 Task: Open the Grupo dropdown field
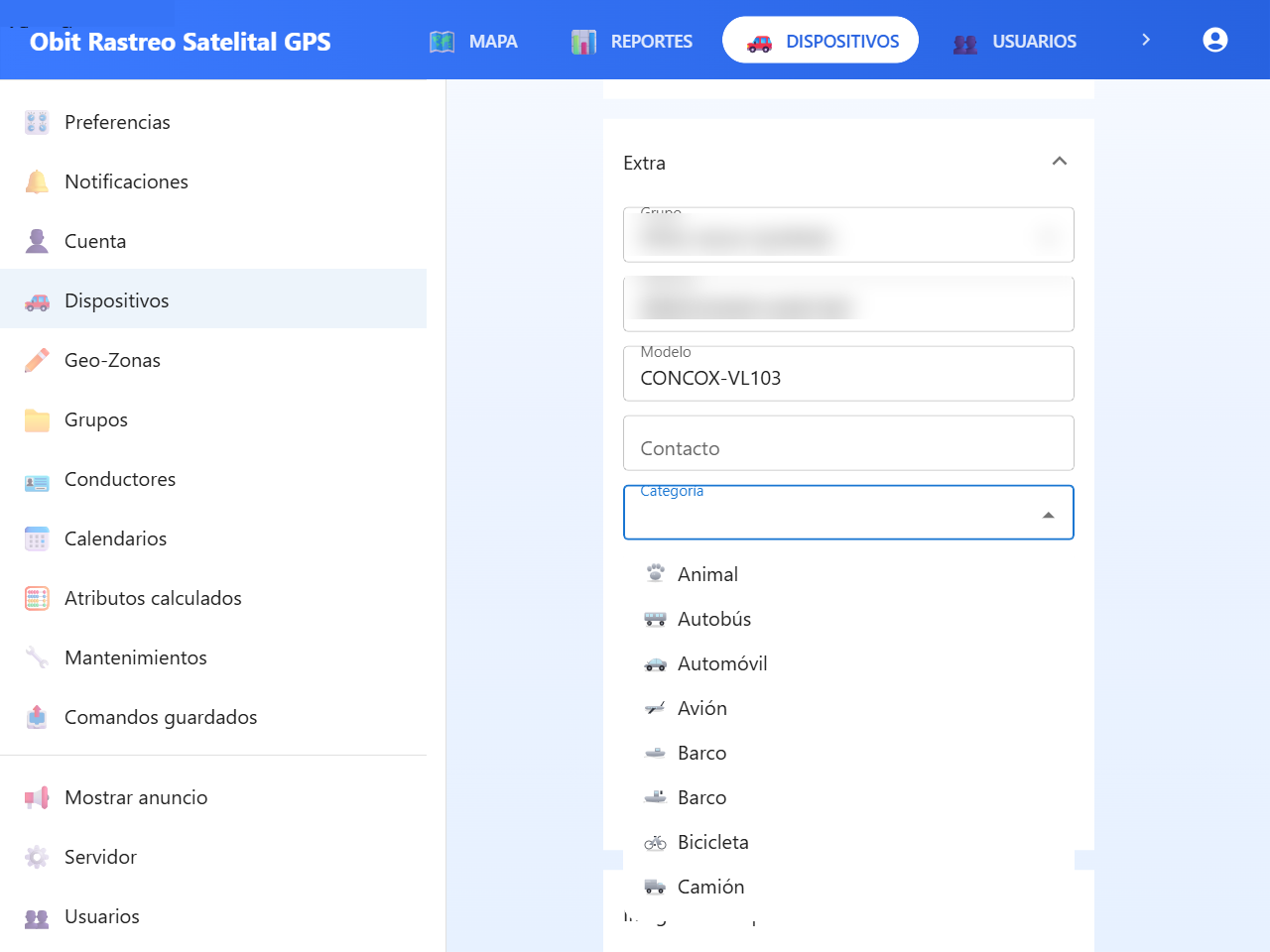click(848, 235)
